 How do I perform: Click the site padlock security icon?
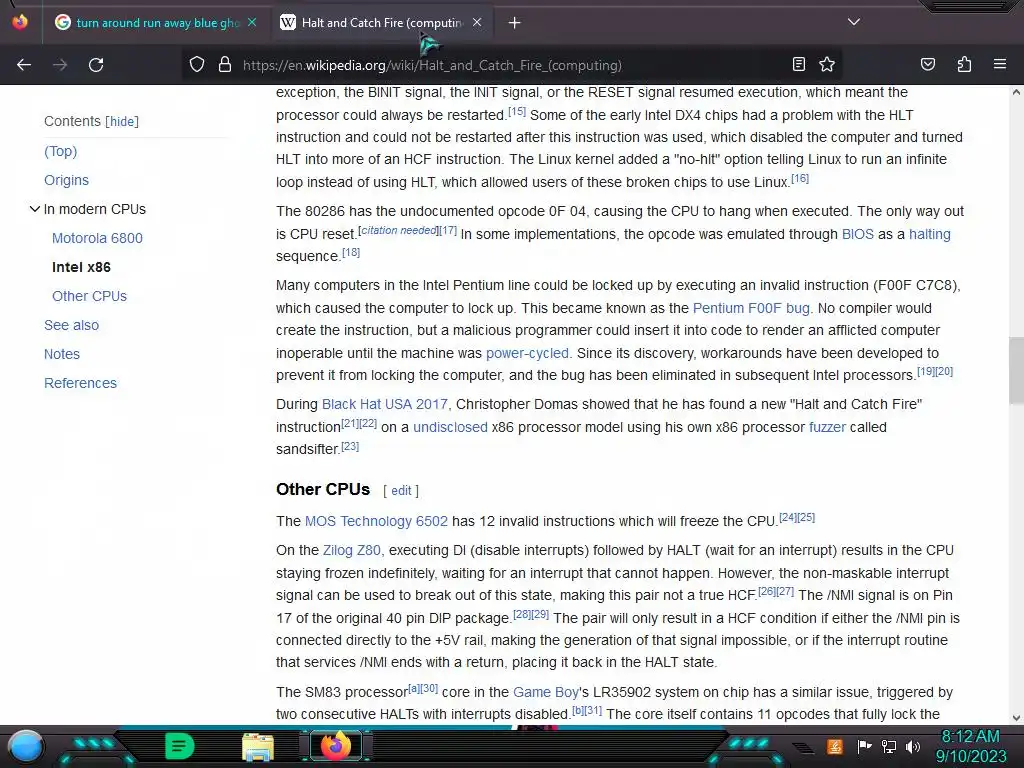pos(225,65)
